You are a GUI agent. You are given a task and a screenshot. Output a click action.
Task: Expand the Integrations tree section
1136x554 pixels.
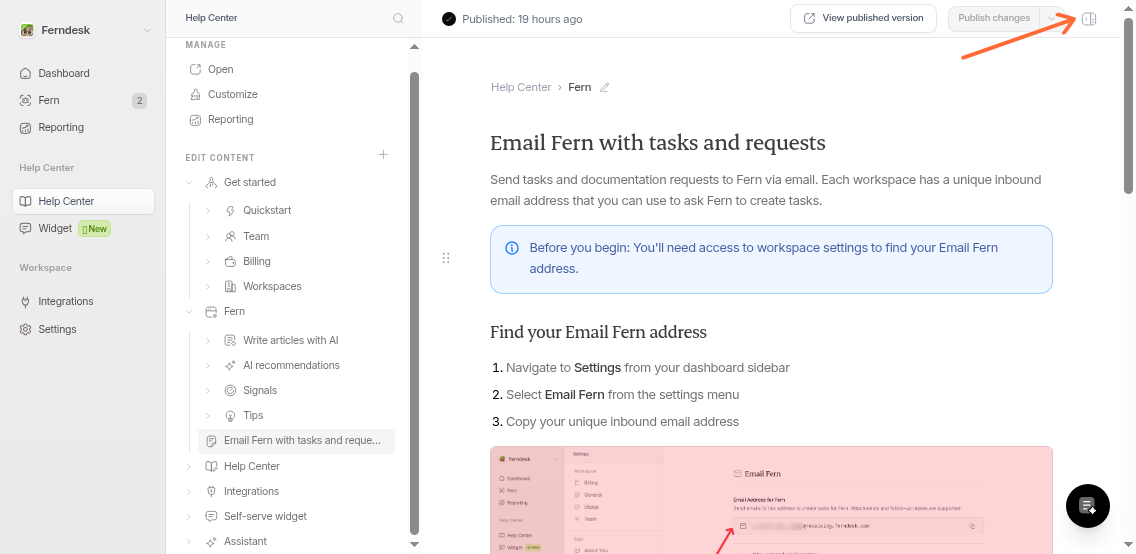coord(189,492)
